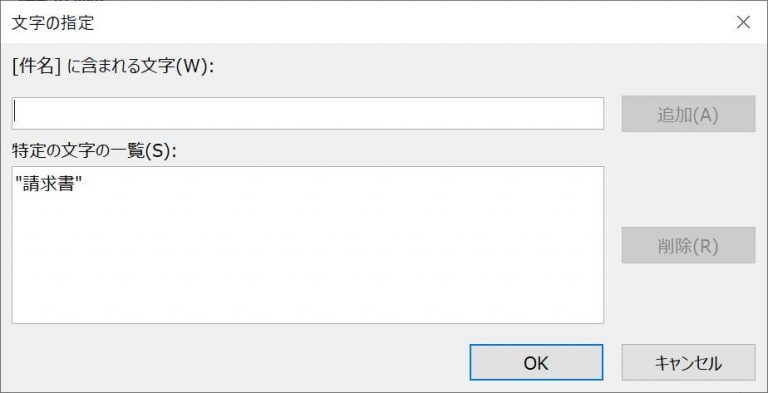Click the [件名] に含まれる文字(W) label
The height and width of the screenshot is (393, 768).
[114, 67]
